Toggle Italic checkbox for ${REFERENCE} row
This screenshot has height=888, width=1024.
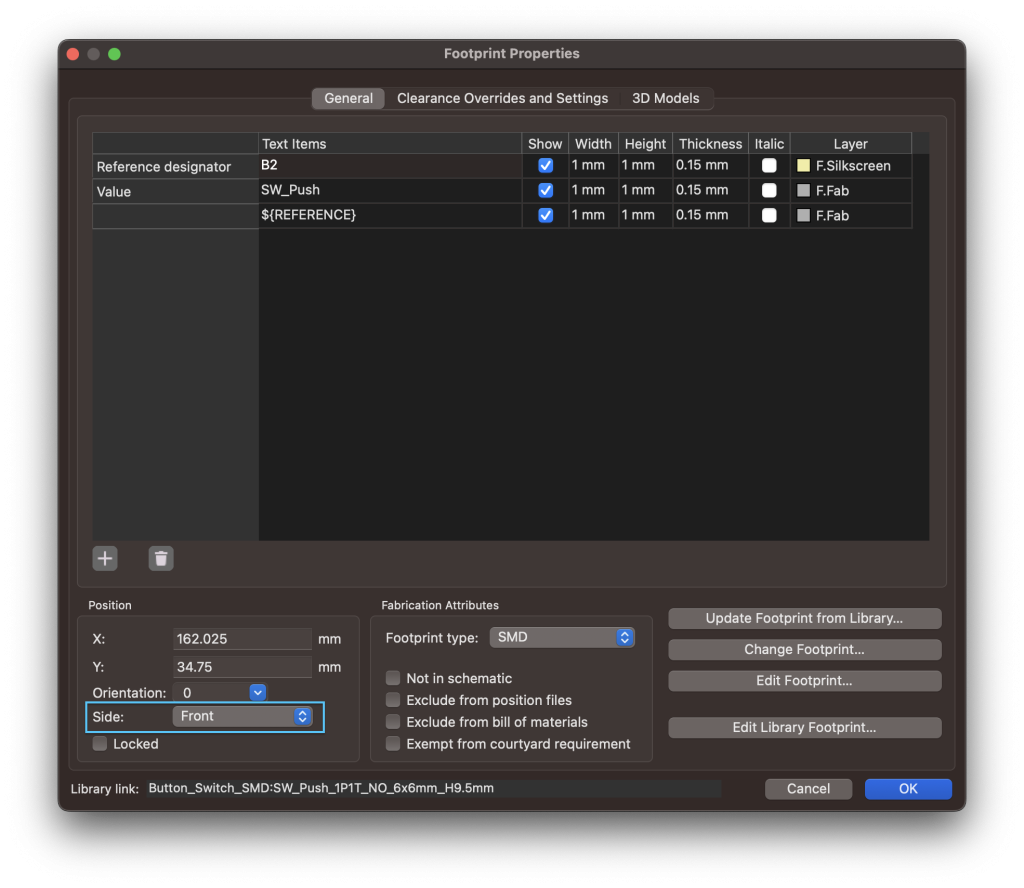769,215
